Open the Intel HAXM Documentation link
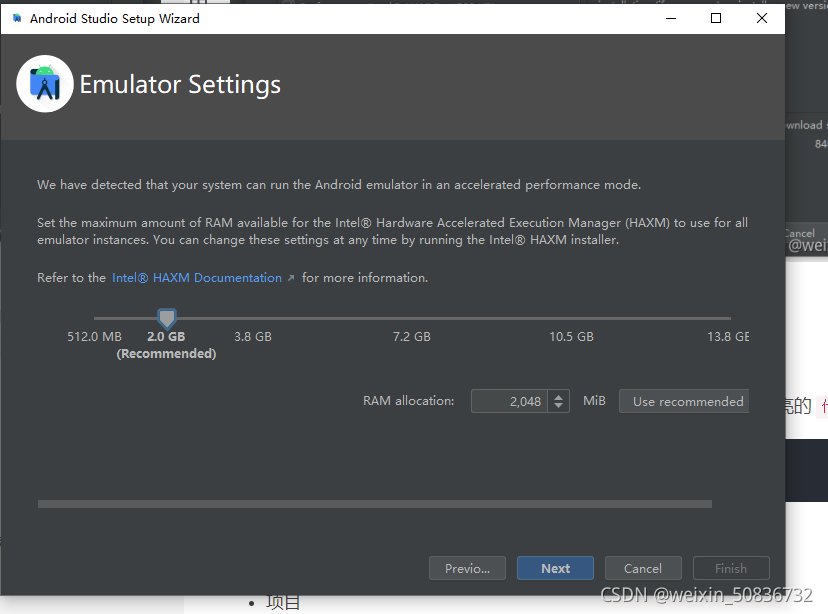828x614 pixels. [196, 278]
